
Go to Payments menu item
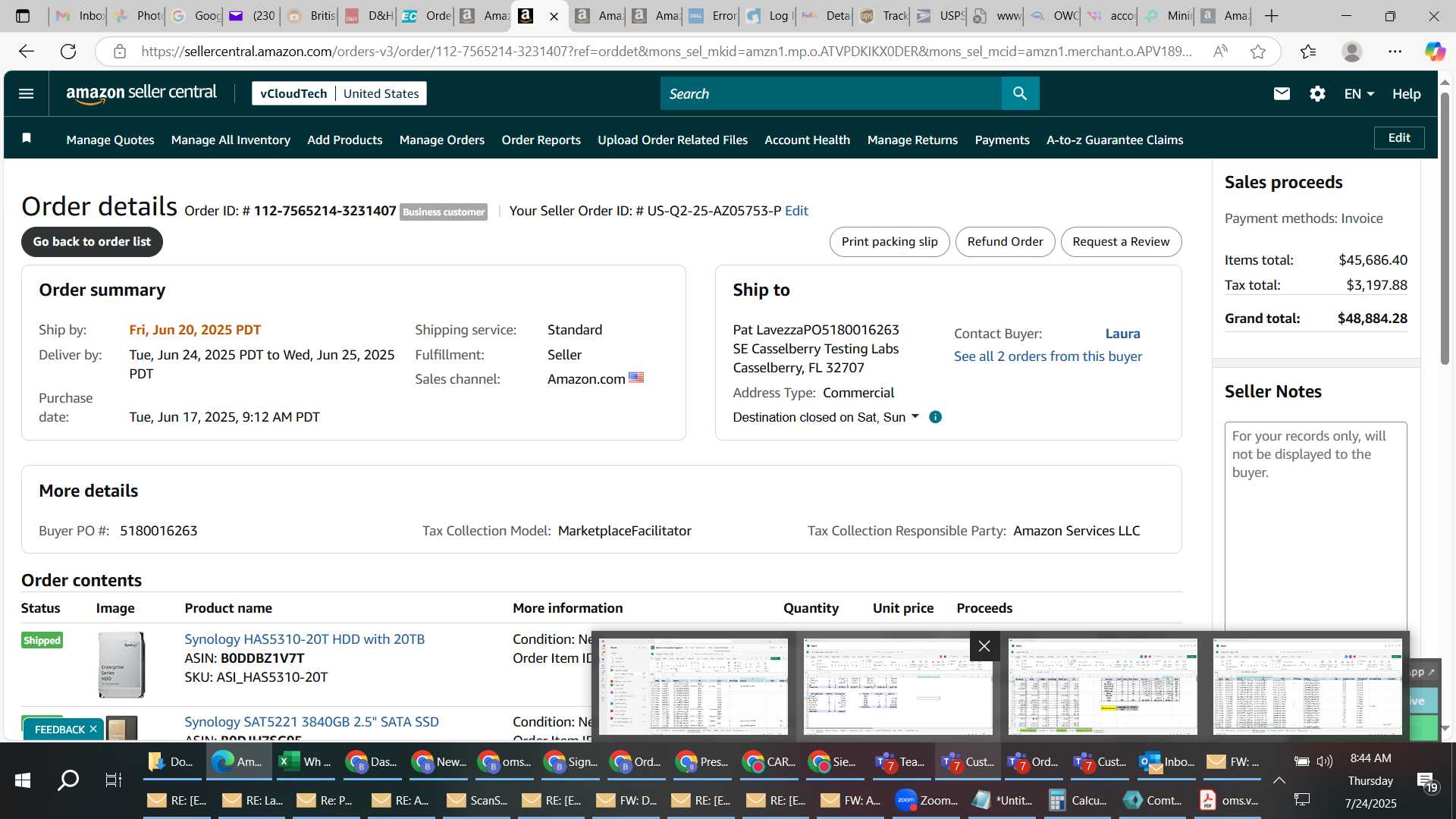1002,140
